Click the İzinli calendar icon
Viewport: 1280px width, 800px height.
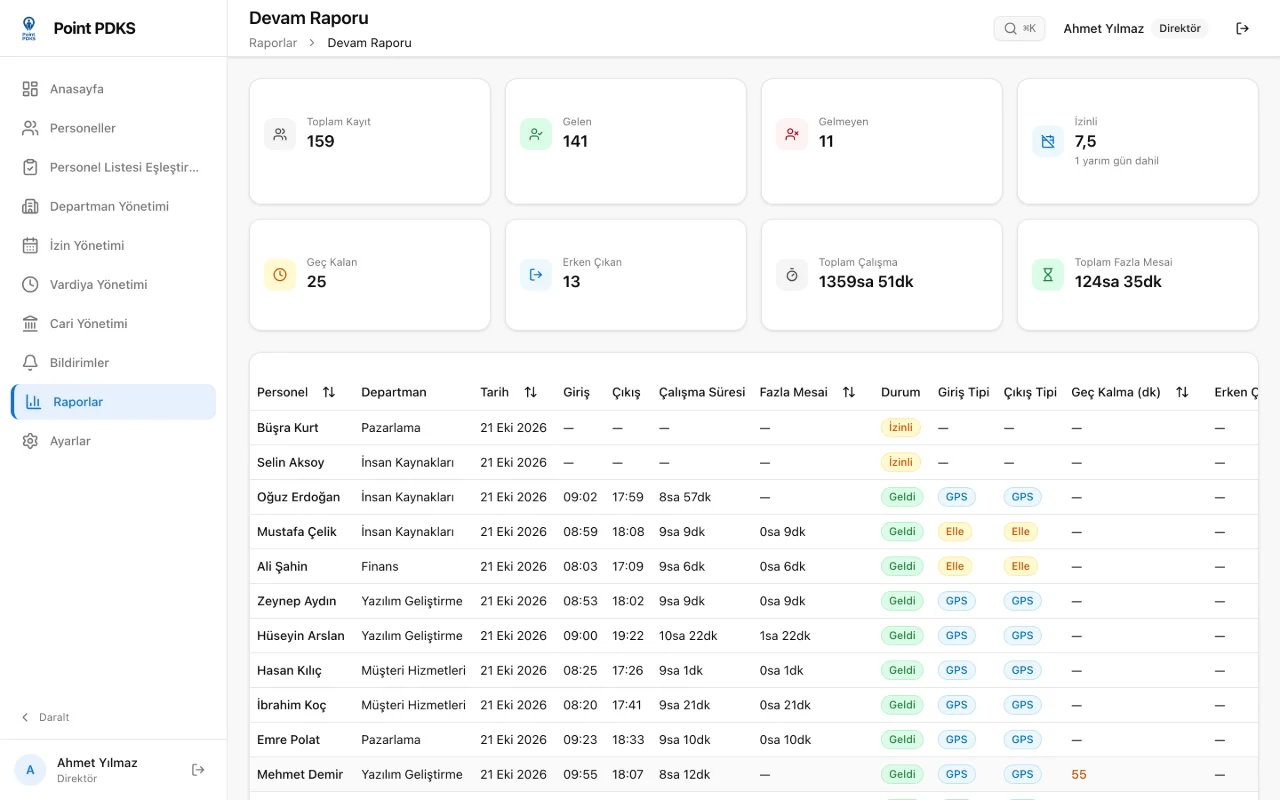point(1048,141)
